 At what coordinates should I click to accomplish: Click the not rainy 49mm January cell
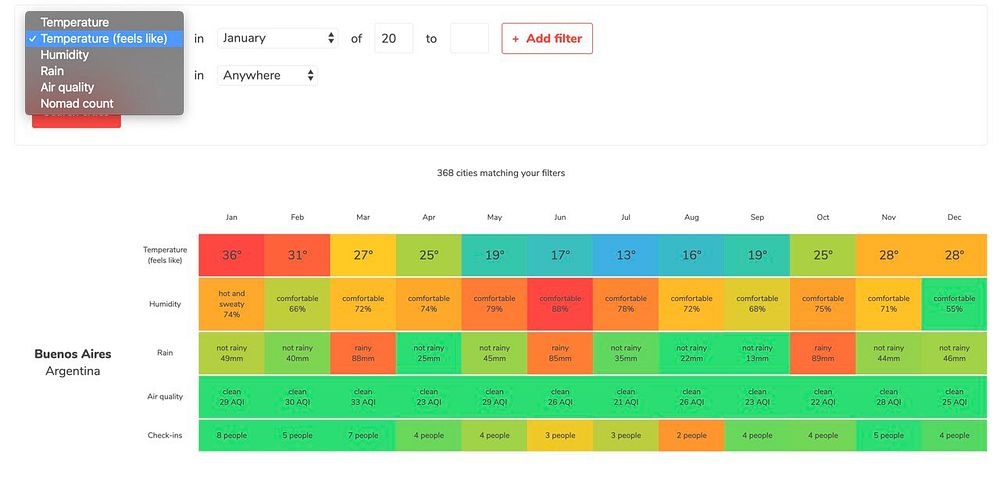[232, 353]
